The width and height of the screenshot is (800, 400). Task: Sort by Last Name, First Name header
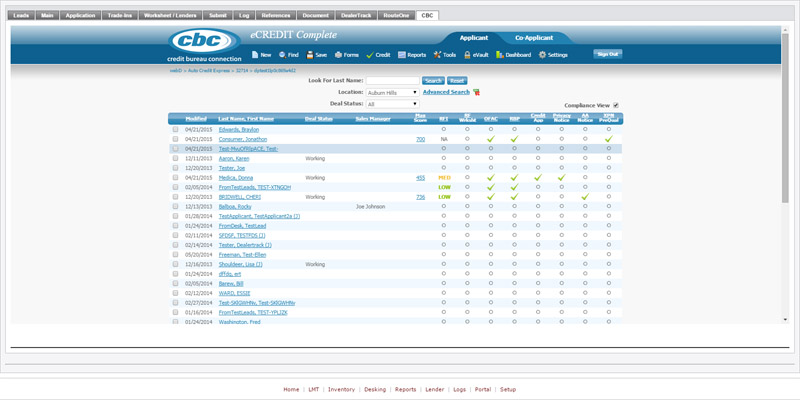246,119
